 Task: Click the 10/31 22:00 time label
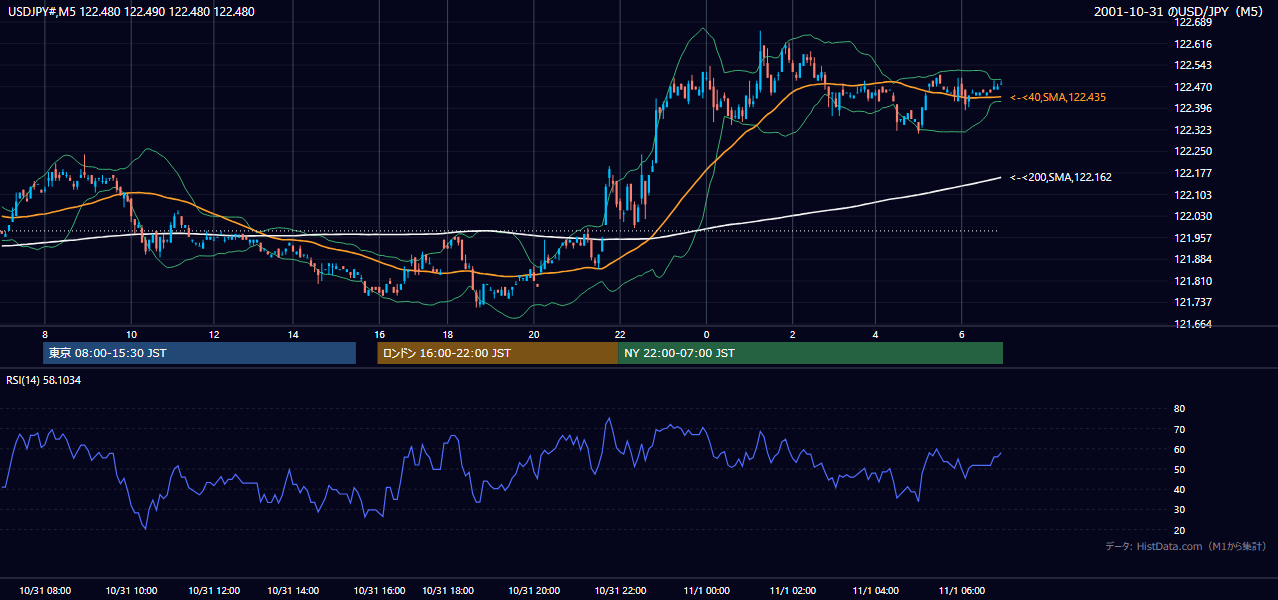[x=621, y=590]
